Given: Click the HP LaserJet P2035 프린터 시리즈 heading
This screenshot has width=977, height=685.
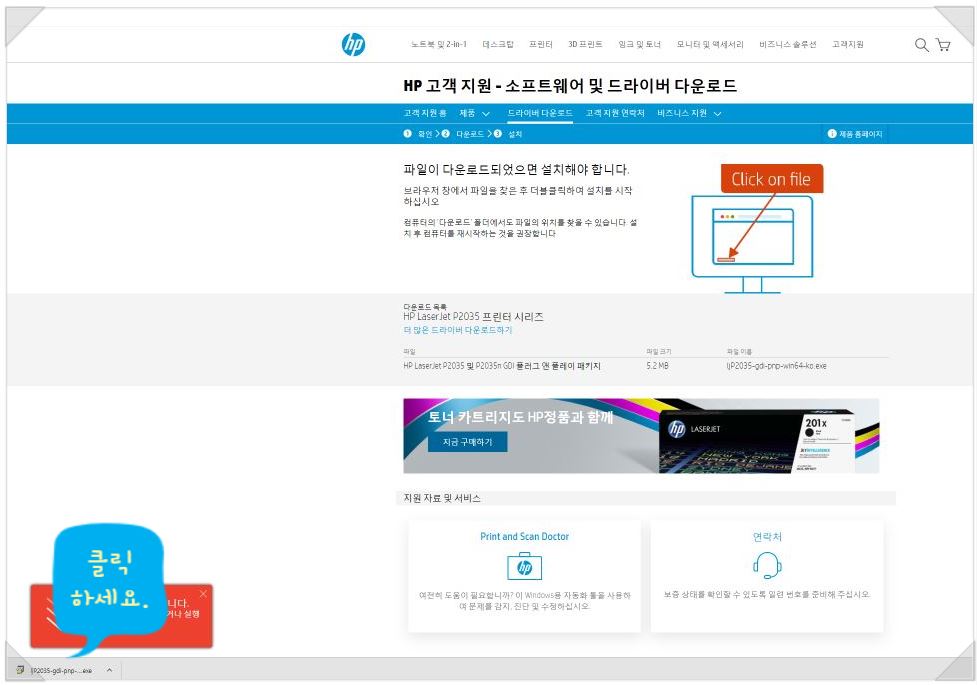Looking at the screenshot, I should pos(473,317).
